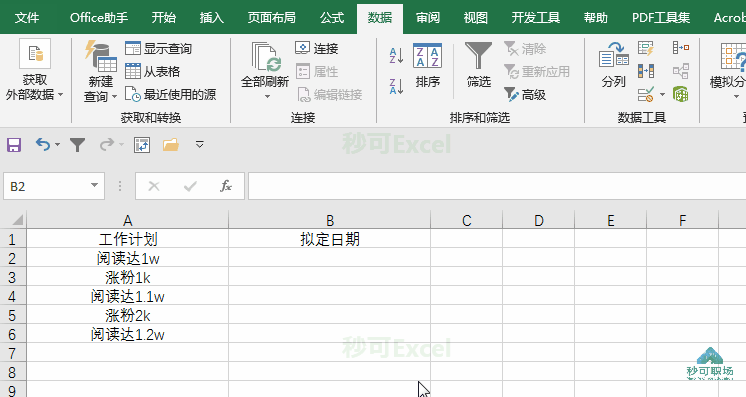Screen dimensions: 746x397
Task: Click the 连接 connections button
Action: point(317,48)
